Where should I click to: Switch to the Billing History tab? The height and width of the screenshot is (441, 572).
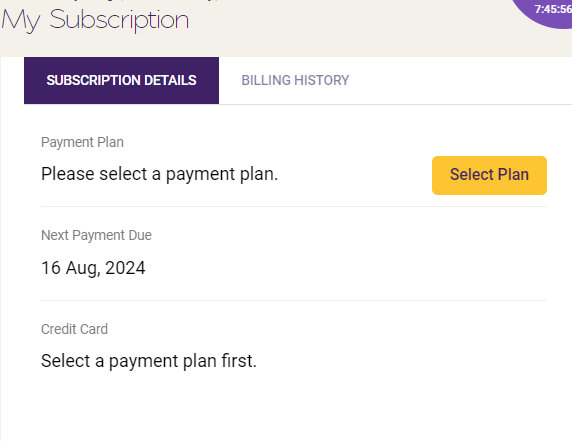click(295, 80)
